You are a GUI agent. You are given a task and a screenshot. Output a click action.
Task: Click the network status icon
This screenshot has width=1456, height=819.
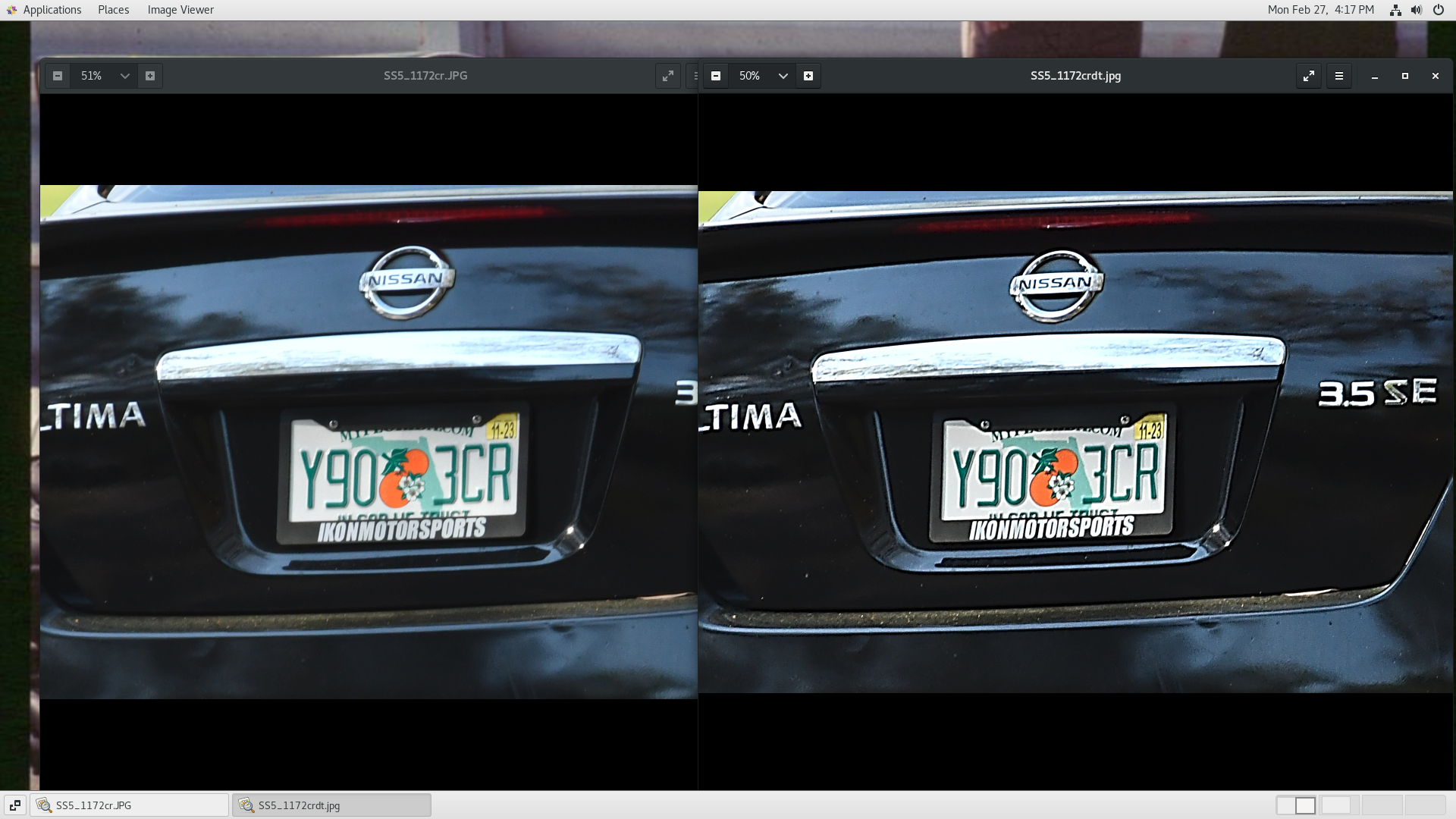pos(1395,10)
